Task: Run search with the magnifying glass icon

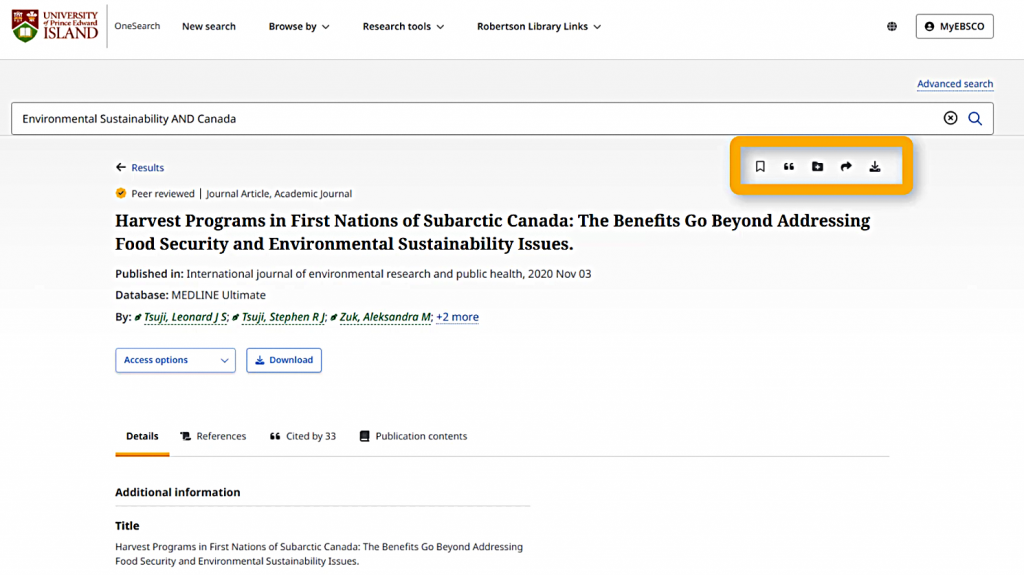Action: [975, 118]
